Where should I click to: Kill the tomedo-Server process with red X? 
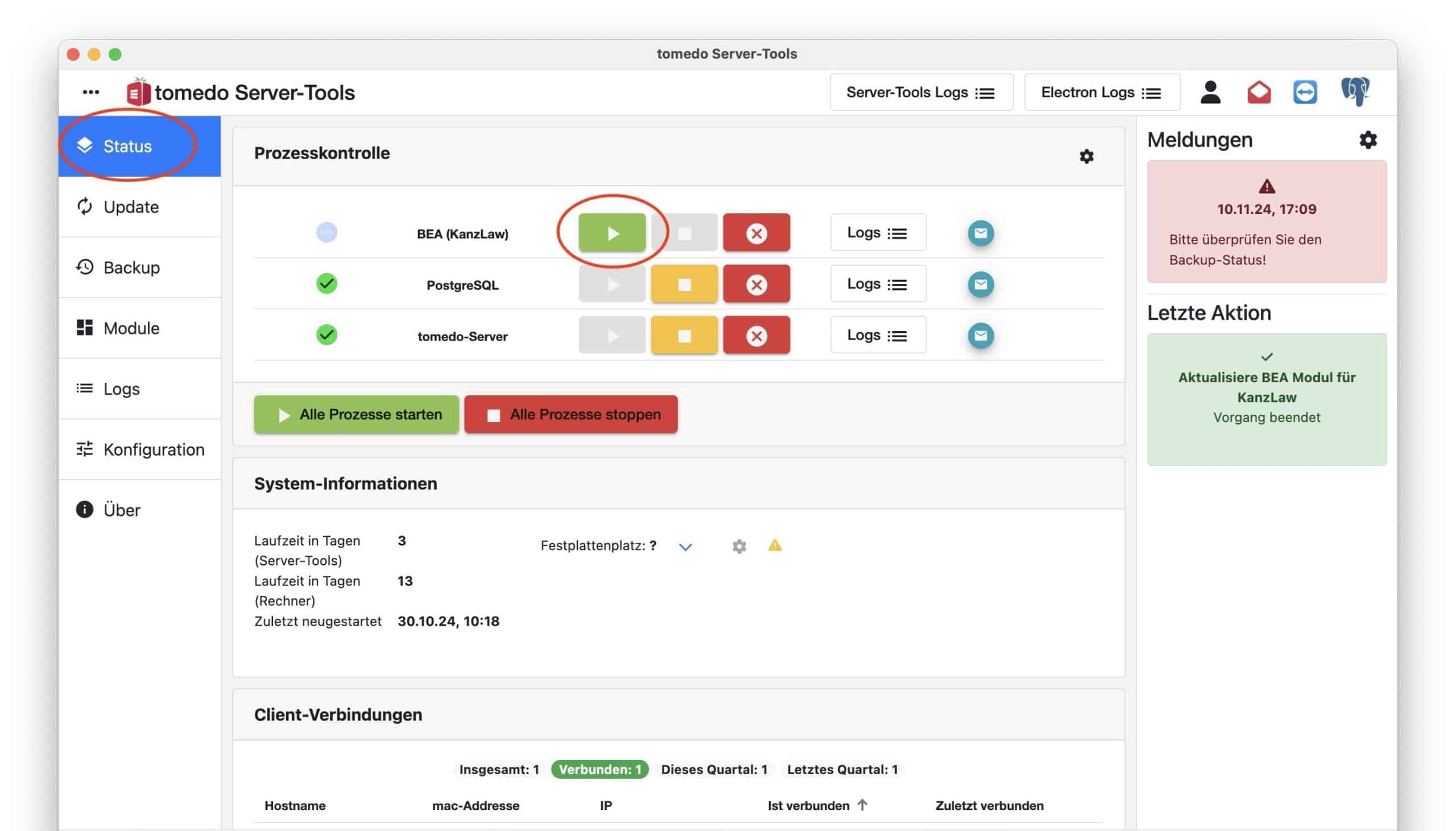pos(756,336)
